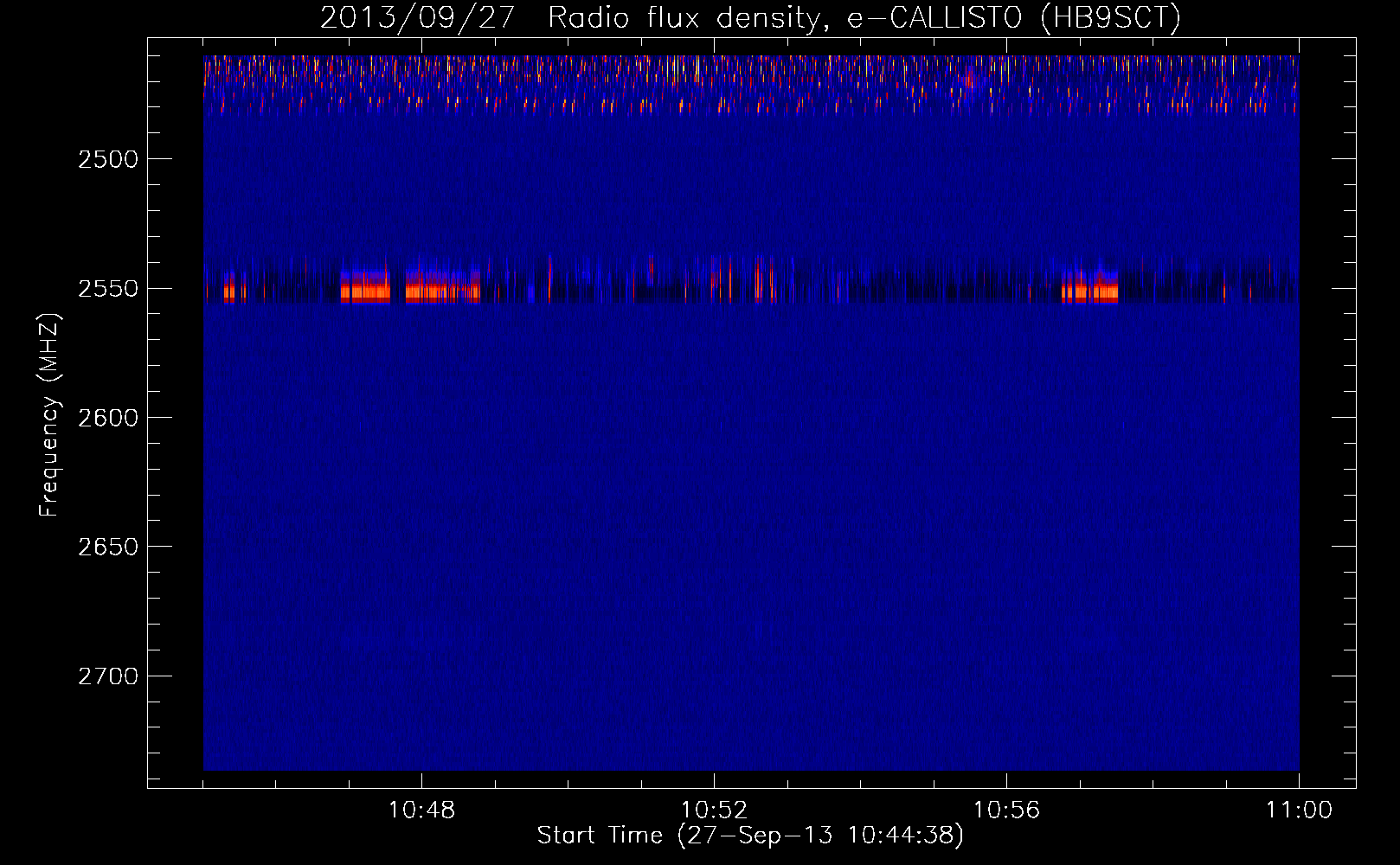The height and width of the screenshot is (865, 1400).
Task: Click the 2550 frequency tick label
Action: 108,289
